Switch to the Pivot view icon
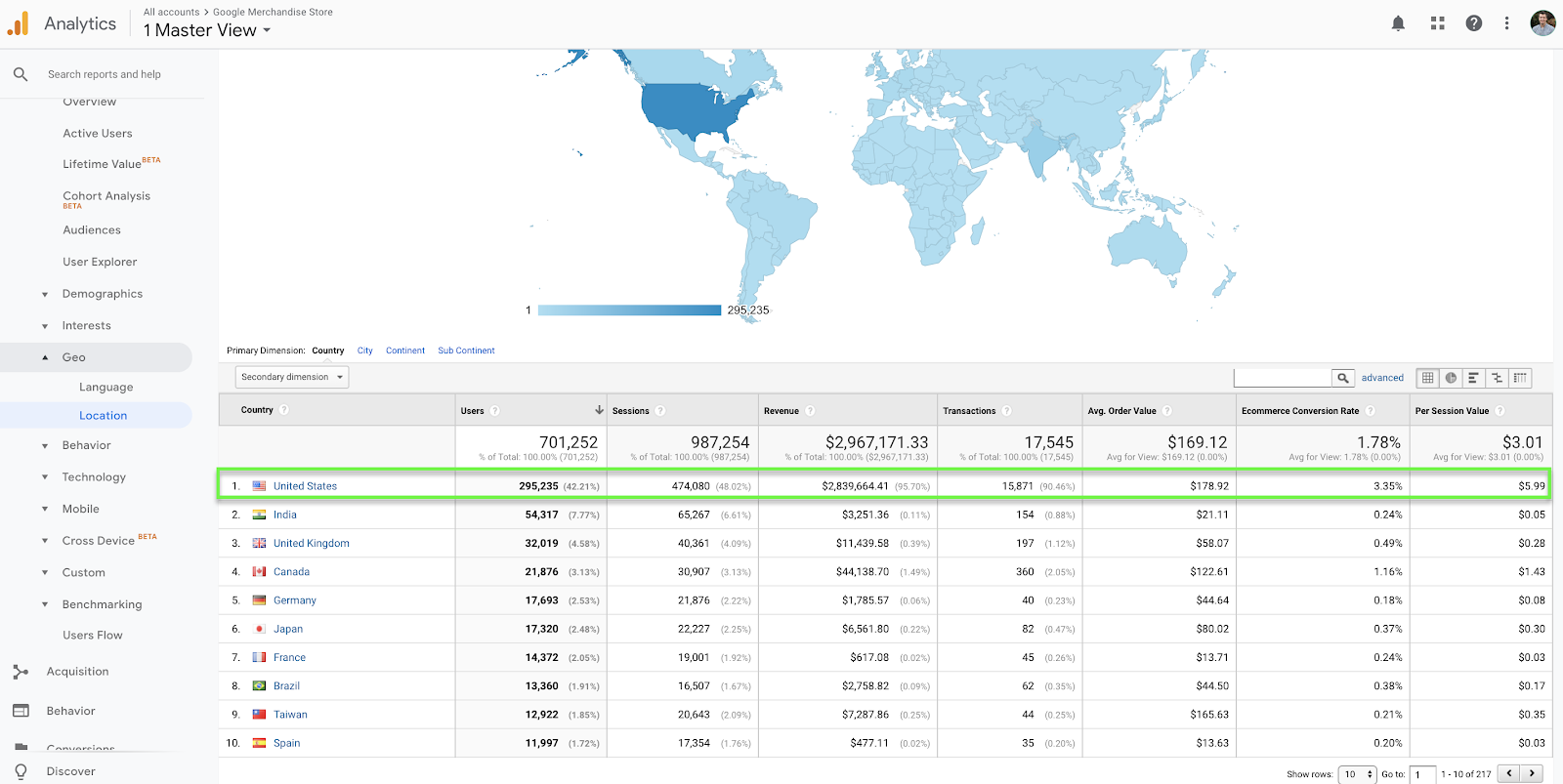Viewport: 1563px width, 784px height. pos(1520,378)
